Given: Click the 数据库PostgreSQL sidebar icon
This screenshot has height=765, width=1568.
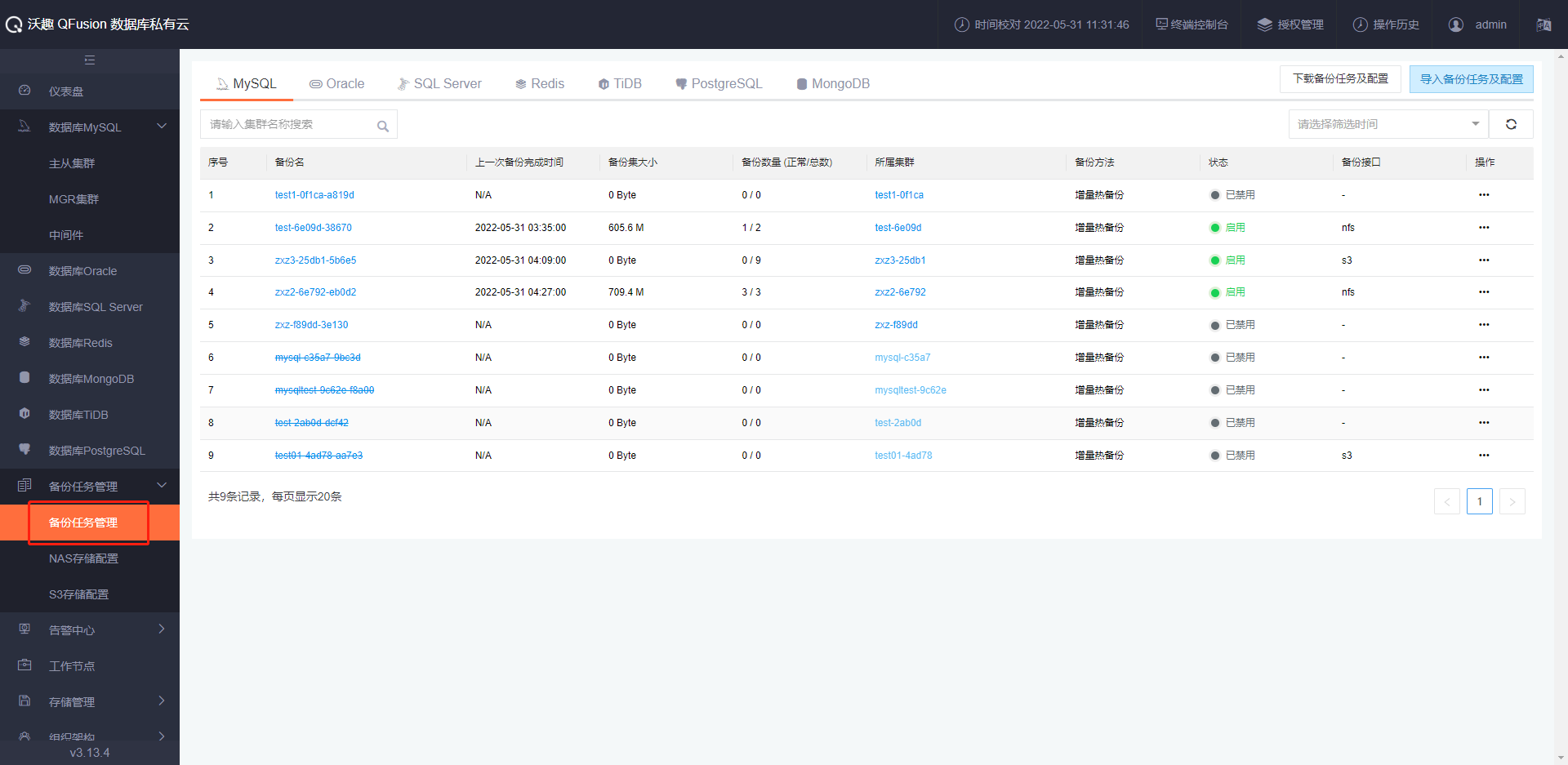Looking at the screenshot, I should [x=24, y=449].
